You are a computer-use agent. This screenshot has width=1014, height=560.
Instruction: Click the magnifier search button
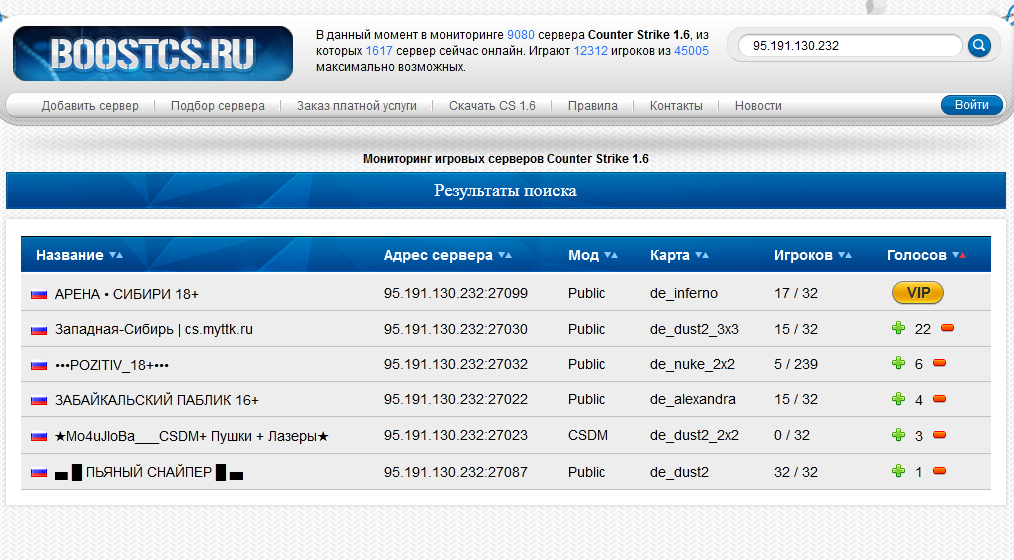(979, 46)
